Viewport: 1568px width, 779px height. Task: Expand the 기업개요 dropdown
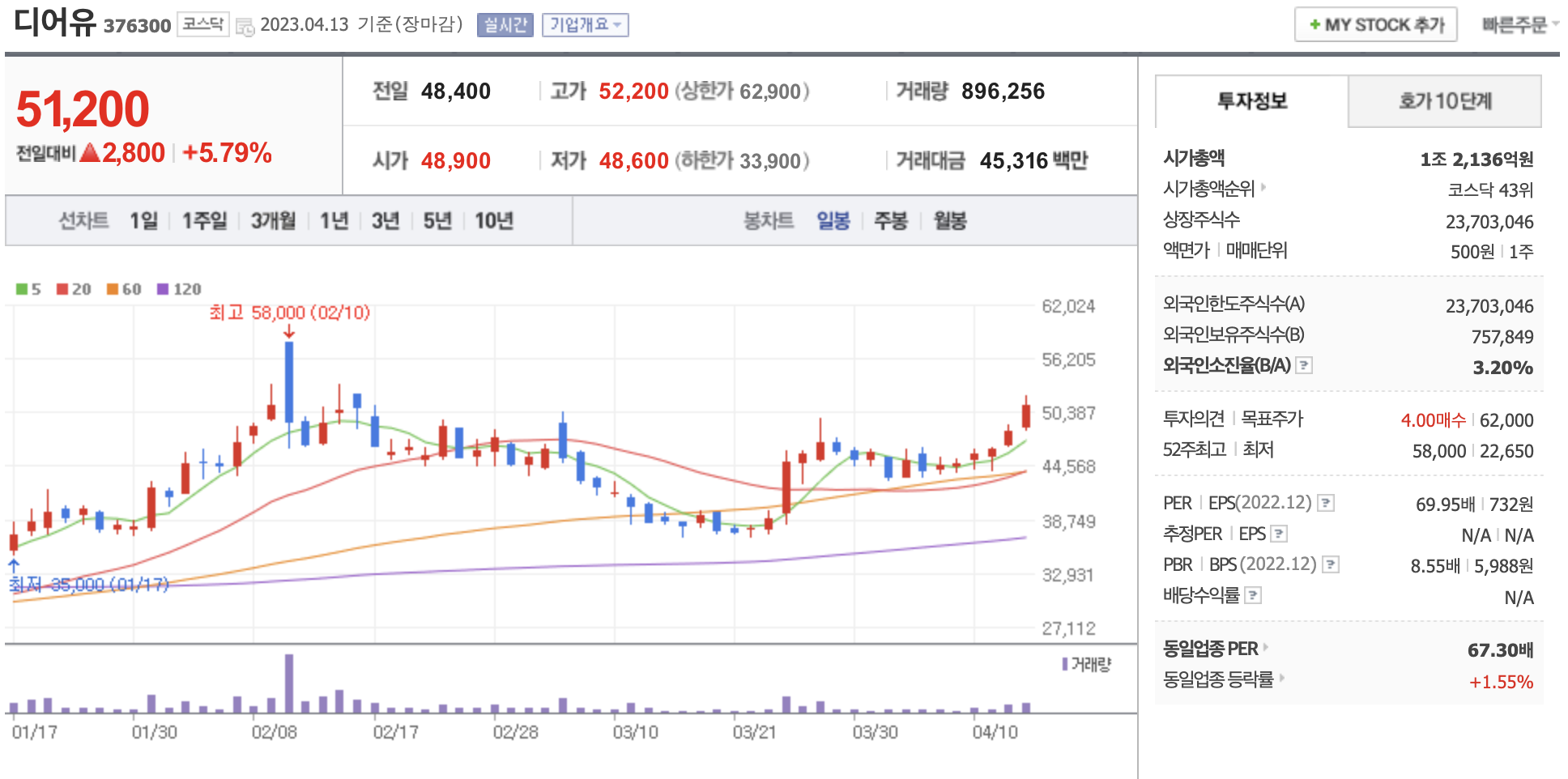585,25
